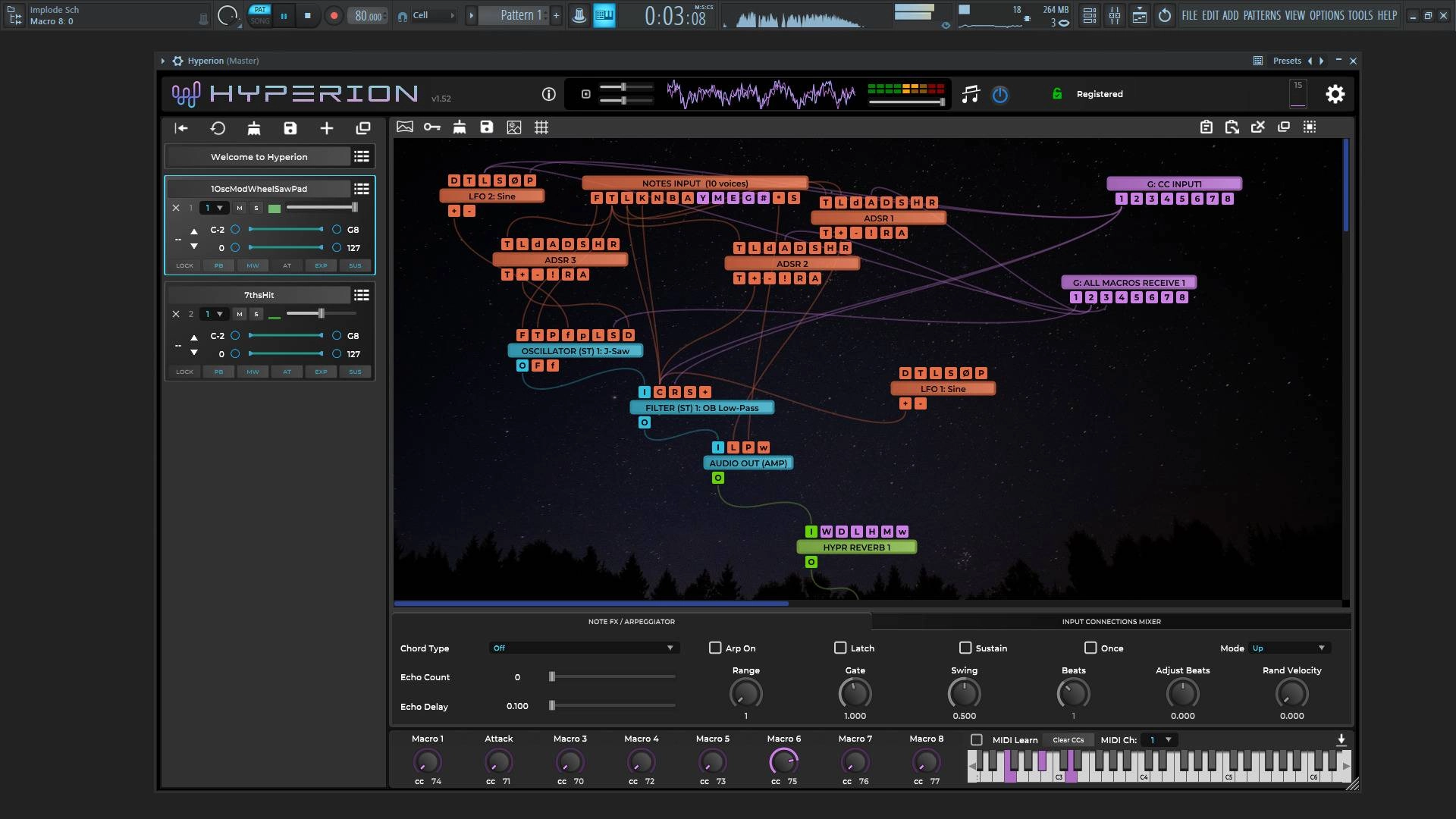Image resolution: width=1456 pixels, height=819 pixels.
Task: Mute the 1OscModWheelSawPad layer
Action: click(x=240, y=208)
